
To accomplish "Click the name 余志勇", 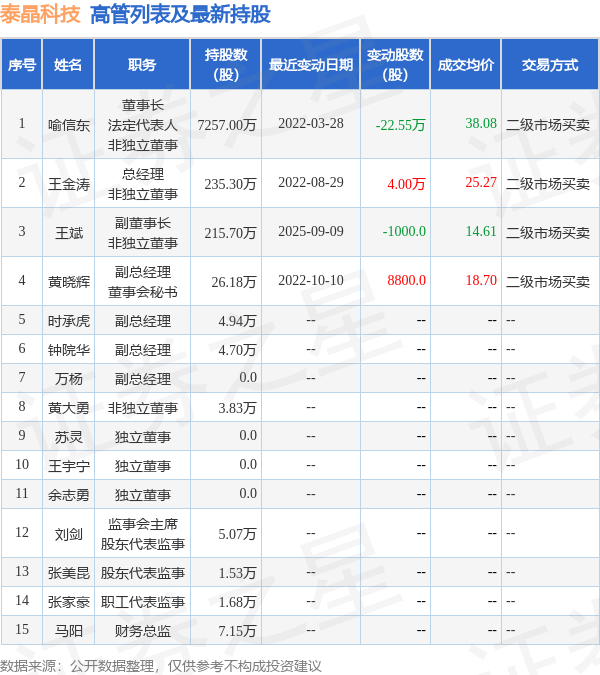I will point(69,495).
